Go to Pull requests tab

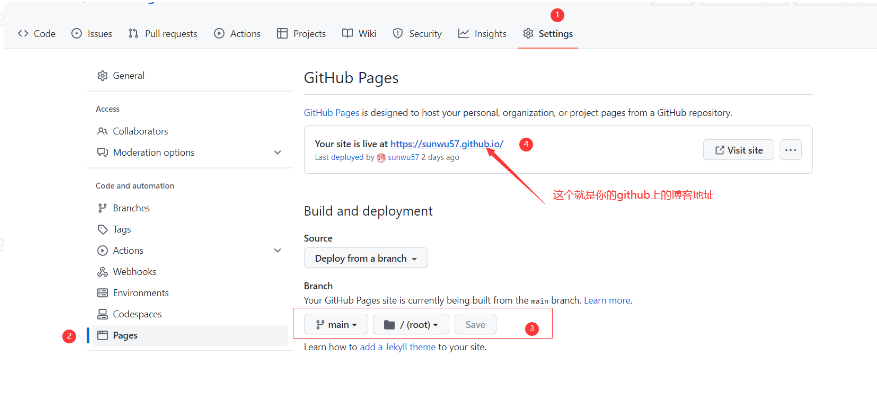(x=163, y=34)
